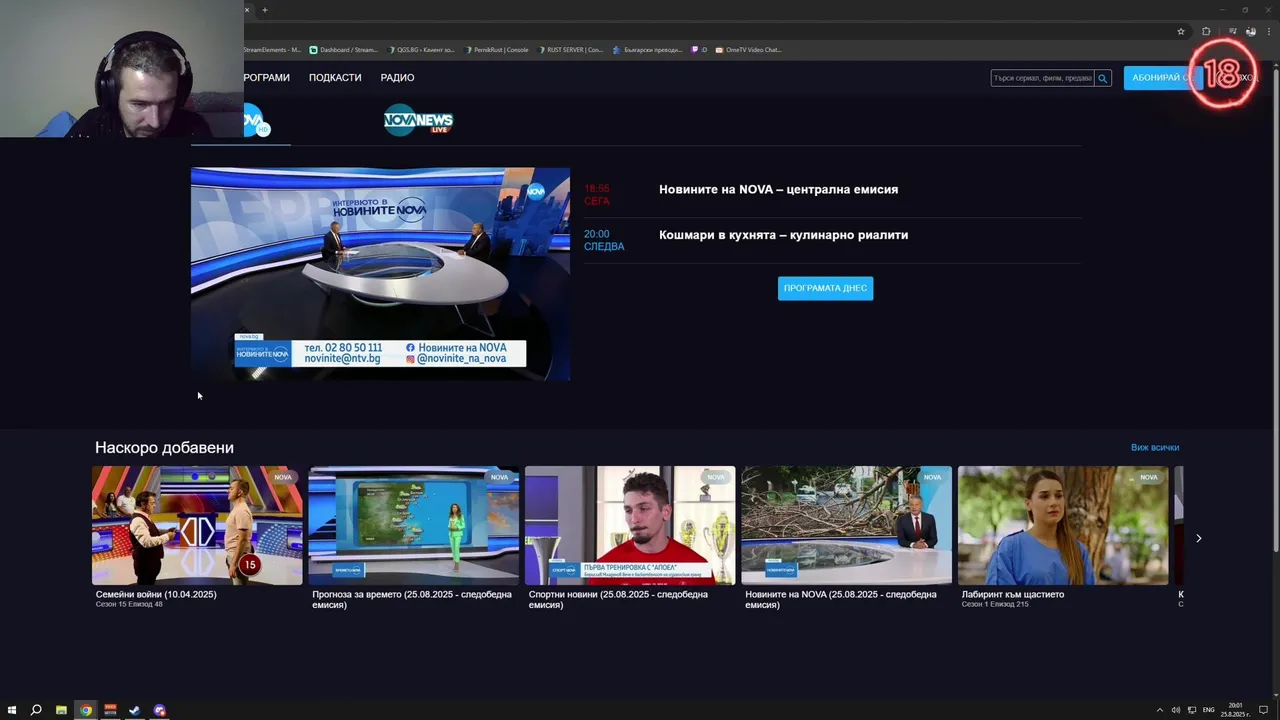
Task: Open the purple app icon in the taskbar
Action: tap(159, 710)
